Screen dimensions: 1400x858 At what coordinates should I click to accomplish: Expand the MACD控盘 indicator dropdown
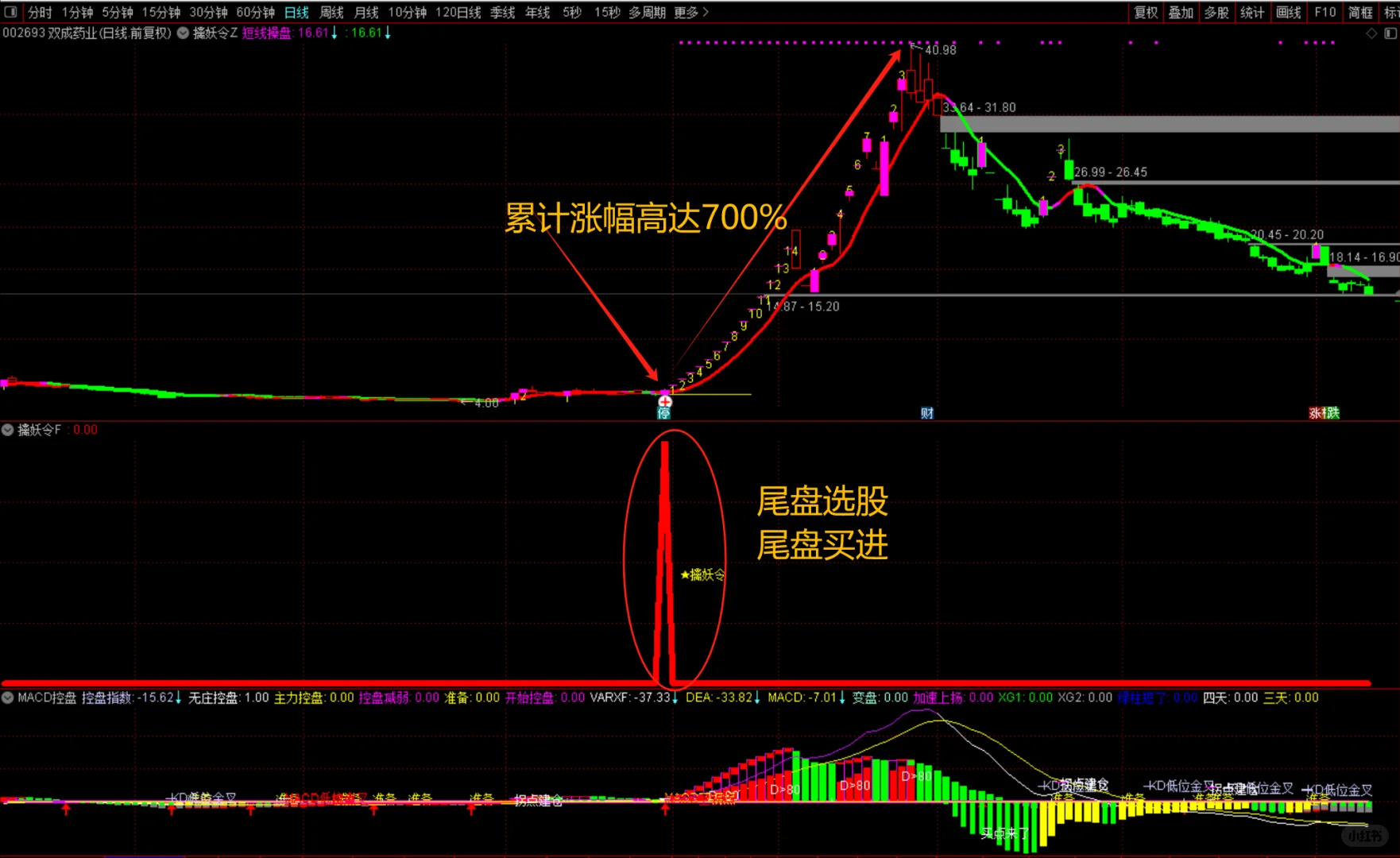click(x=8, y=698)
